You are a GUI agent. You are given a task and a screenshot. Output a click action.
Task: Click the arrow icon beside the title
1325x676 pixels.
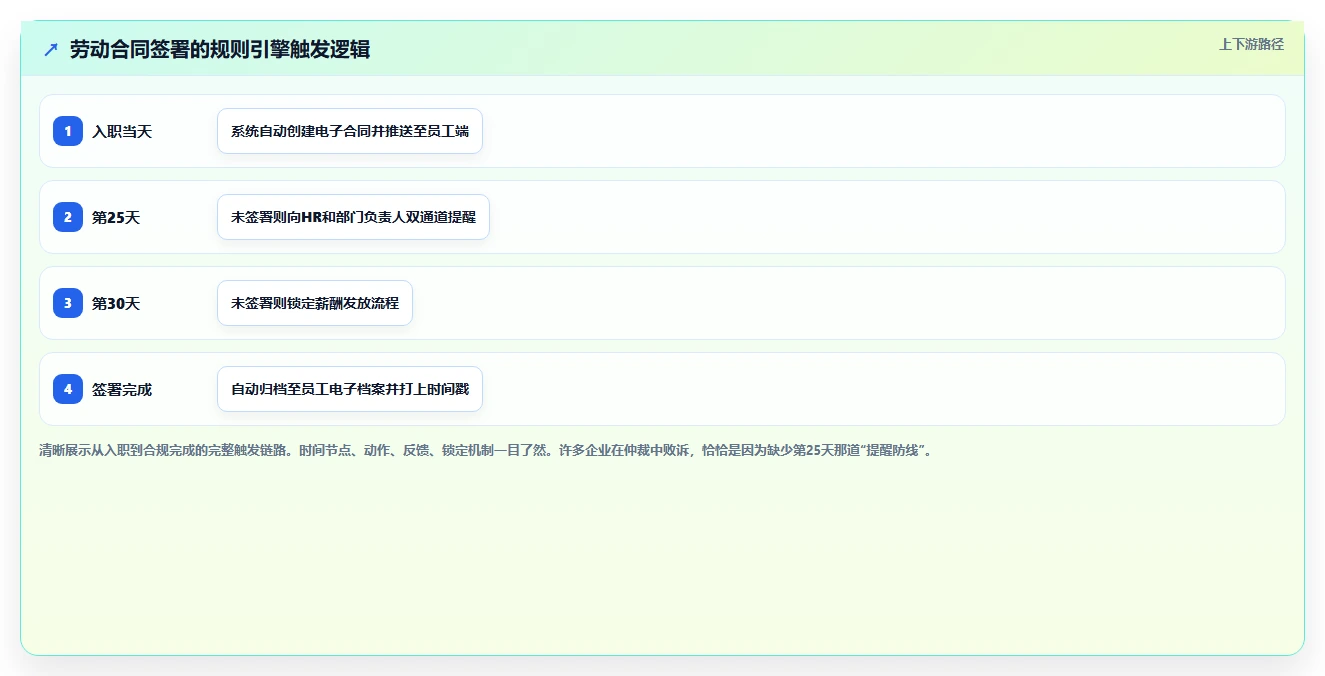click(51, 49)
